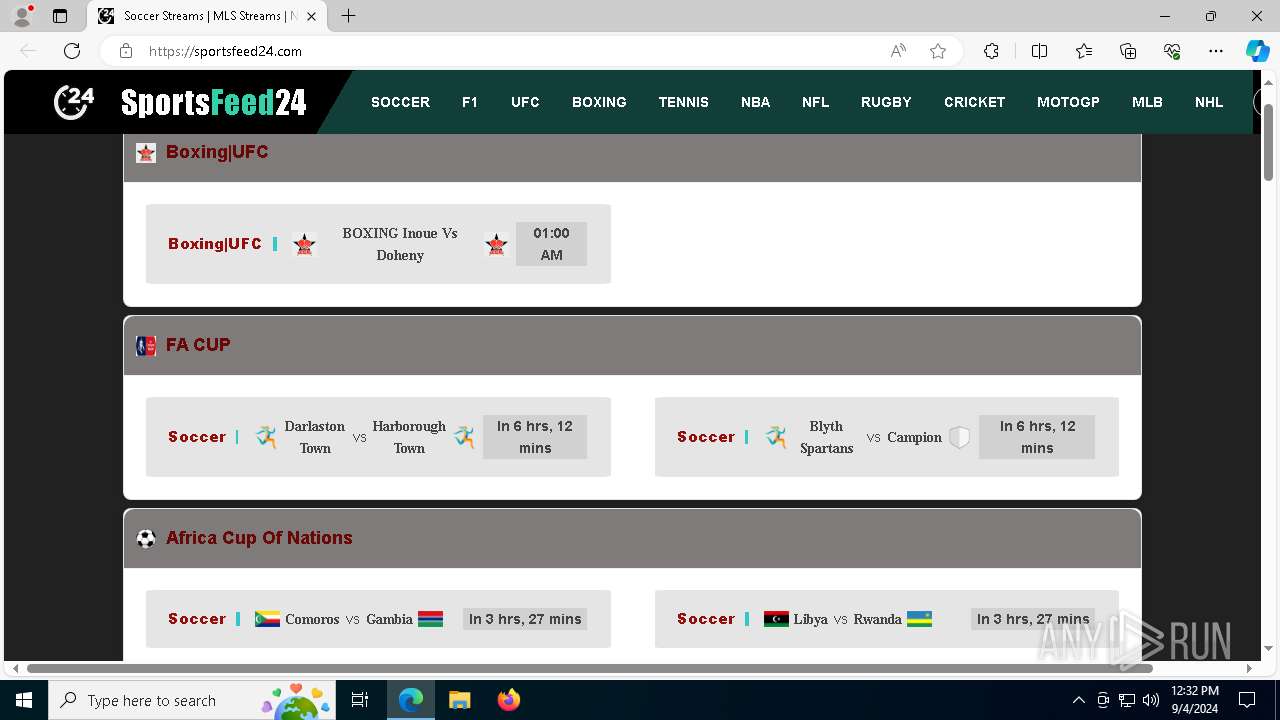
Task: Show hidden system tray icons
Action: point(1078,700)
